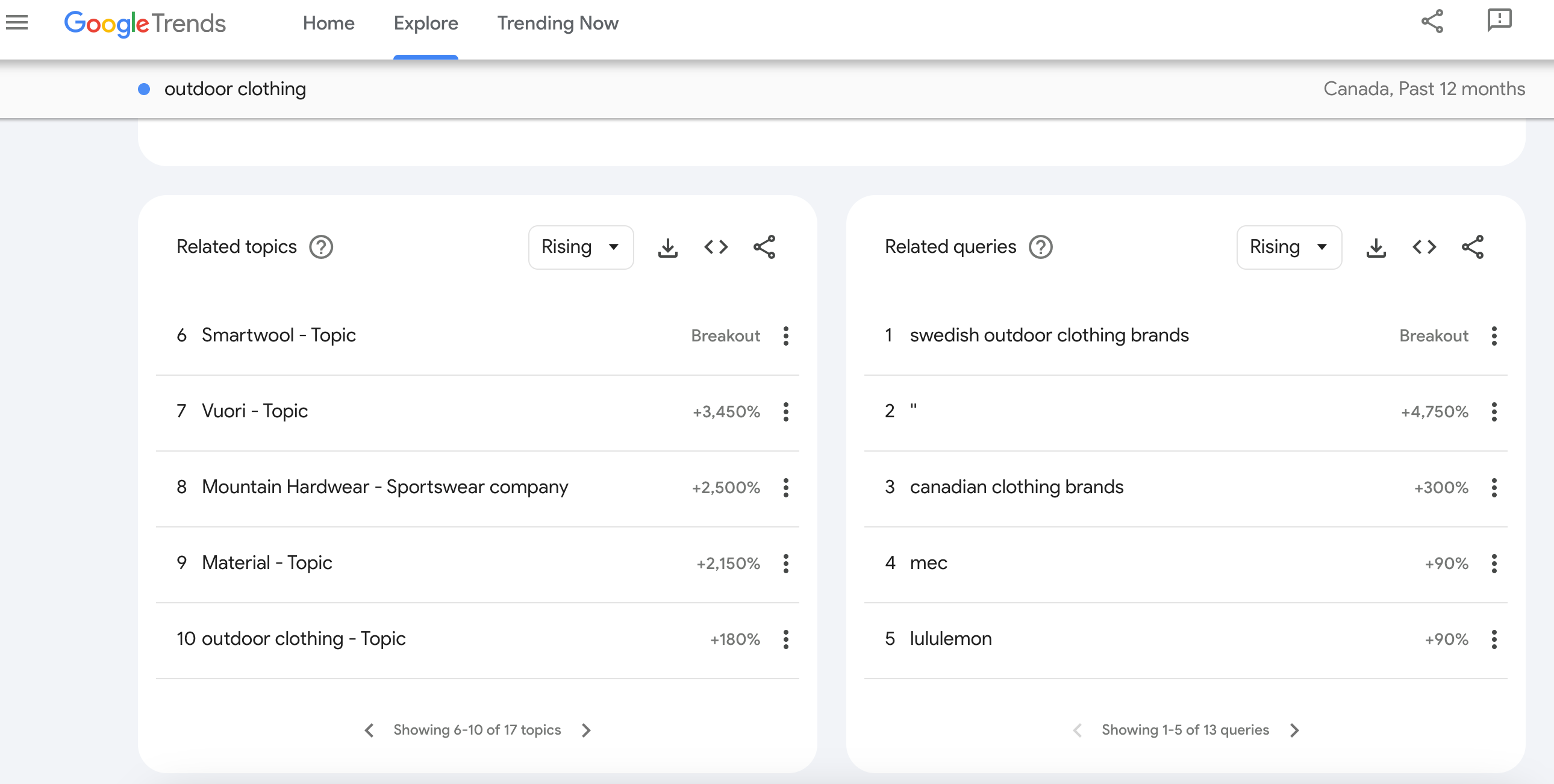Open the Smartwool topic

tap(279, 335)
